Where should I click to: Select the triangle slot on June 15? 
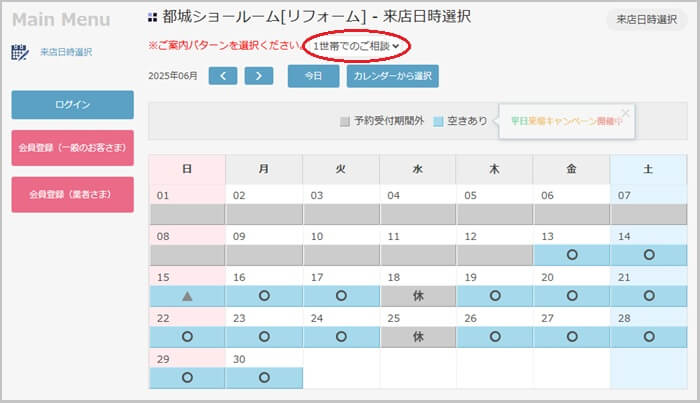(x=187, y=296)
